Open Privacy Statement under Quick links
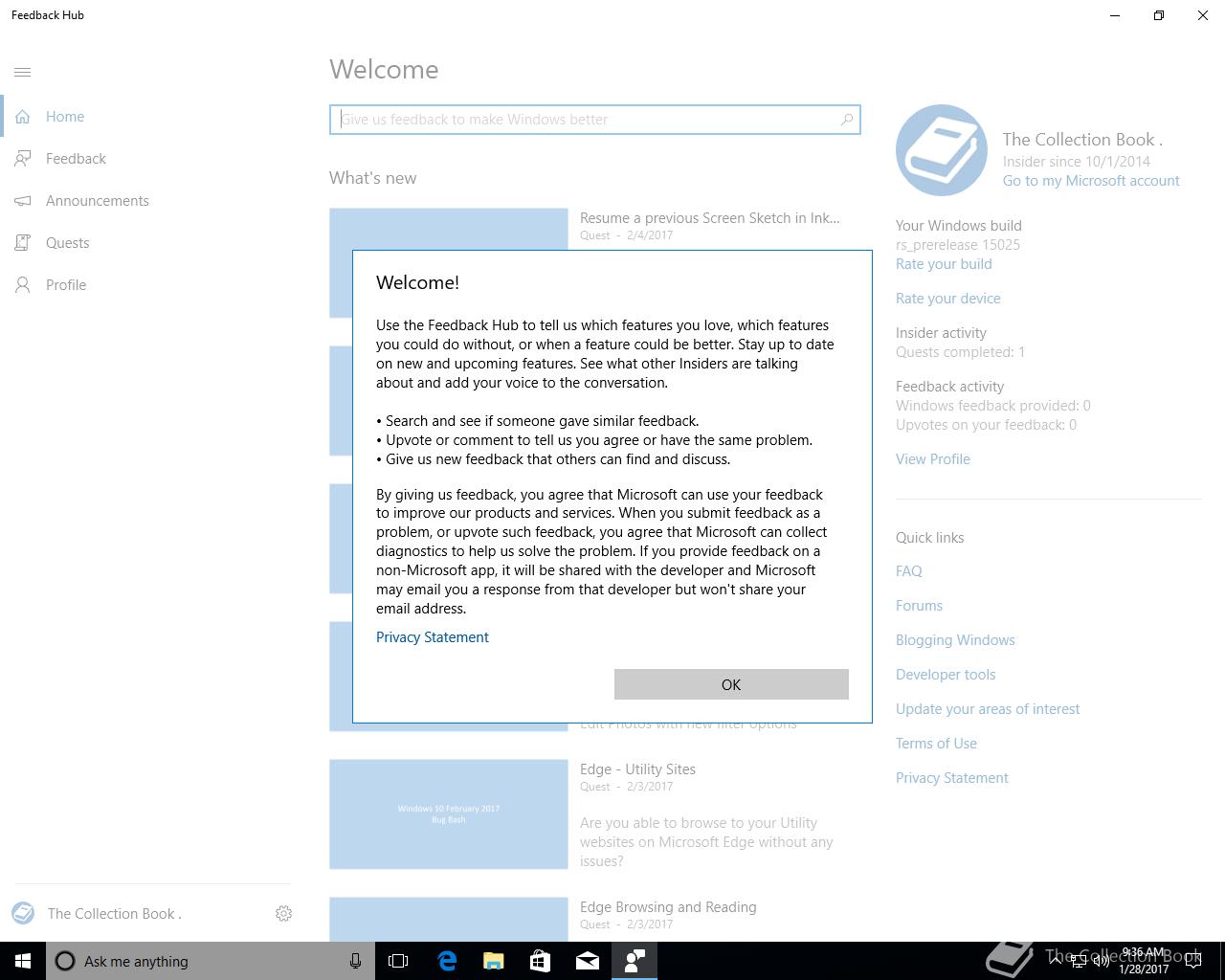1225x980 pixels. 952,778
